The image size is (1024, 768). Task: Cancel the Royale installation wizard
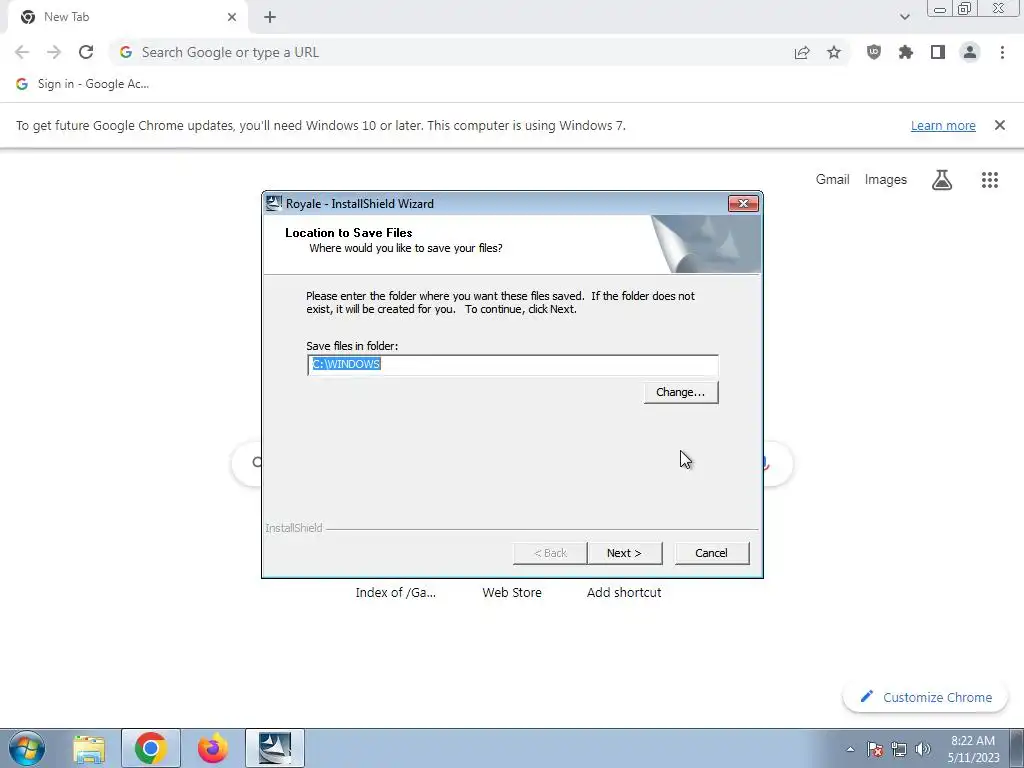[711, 553]
